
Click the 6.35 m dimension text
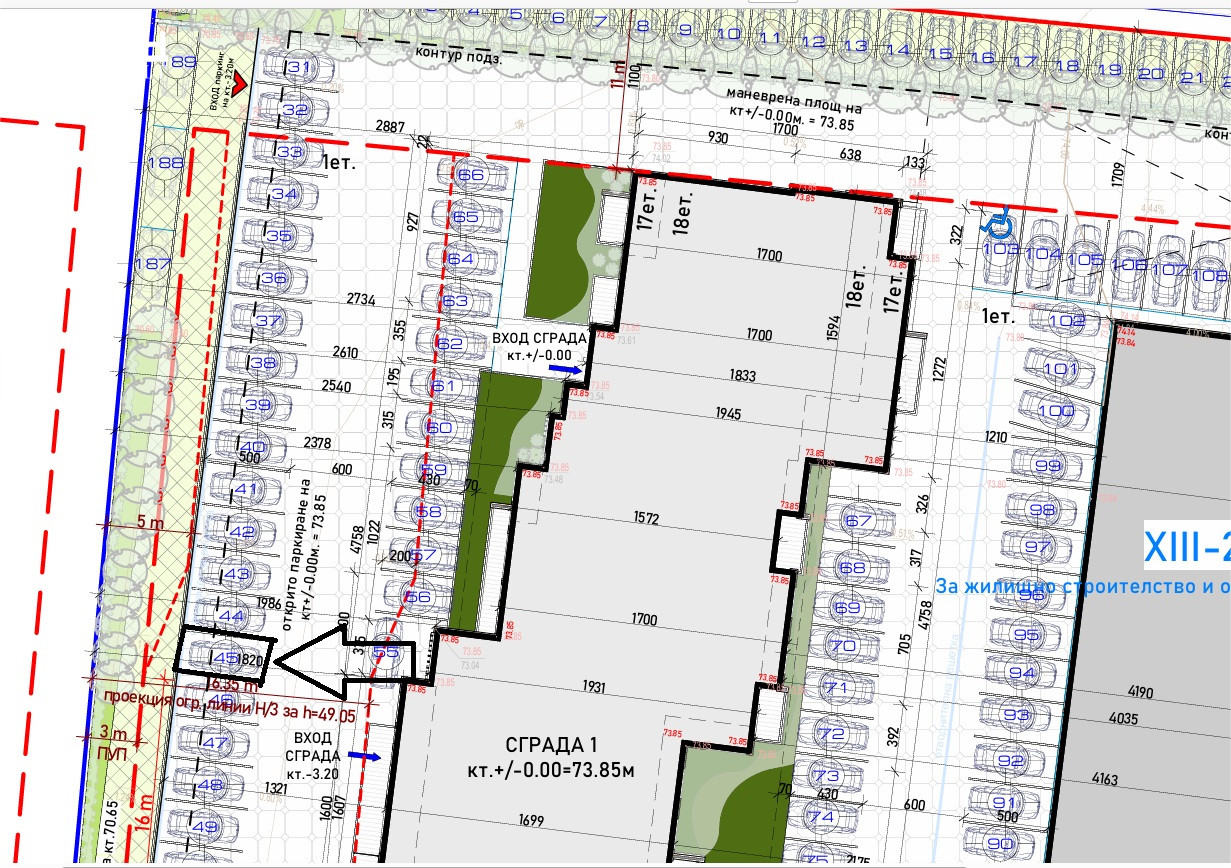click(x=233, y=684)
